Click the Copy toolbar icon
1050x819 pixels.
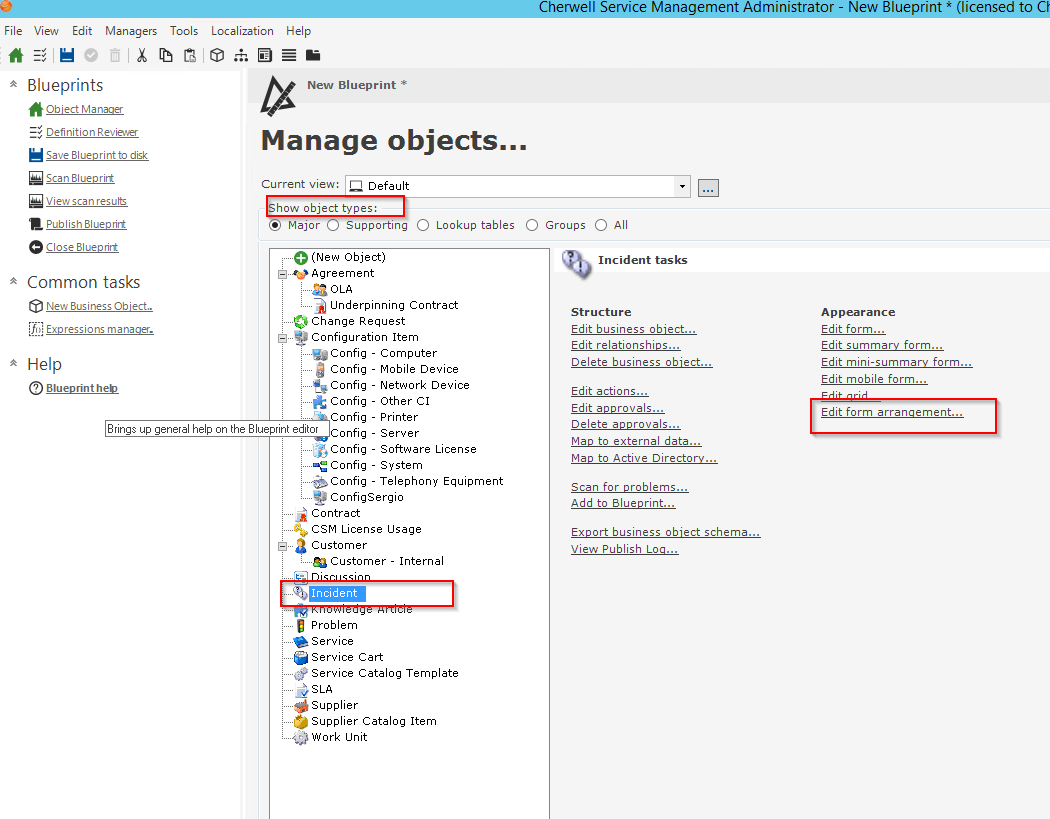coord(165,56)
